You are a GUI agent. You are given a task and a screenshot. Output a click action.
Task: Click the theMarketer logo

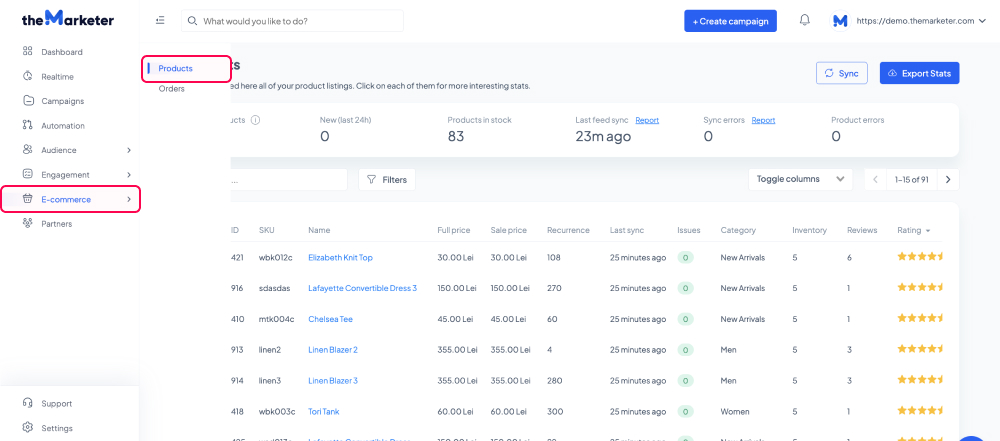(68, 19)
